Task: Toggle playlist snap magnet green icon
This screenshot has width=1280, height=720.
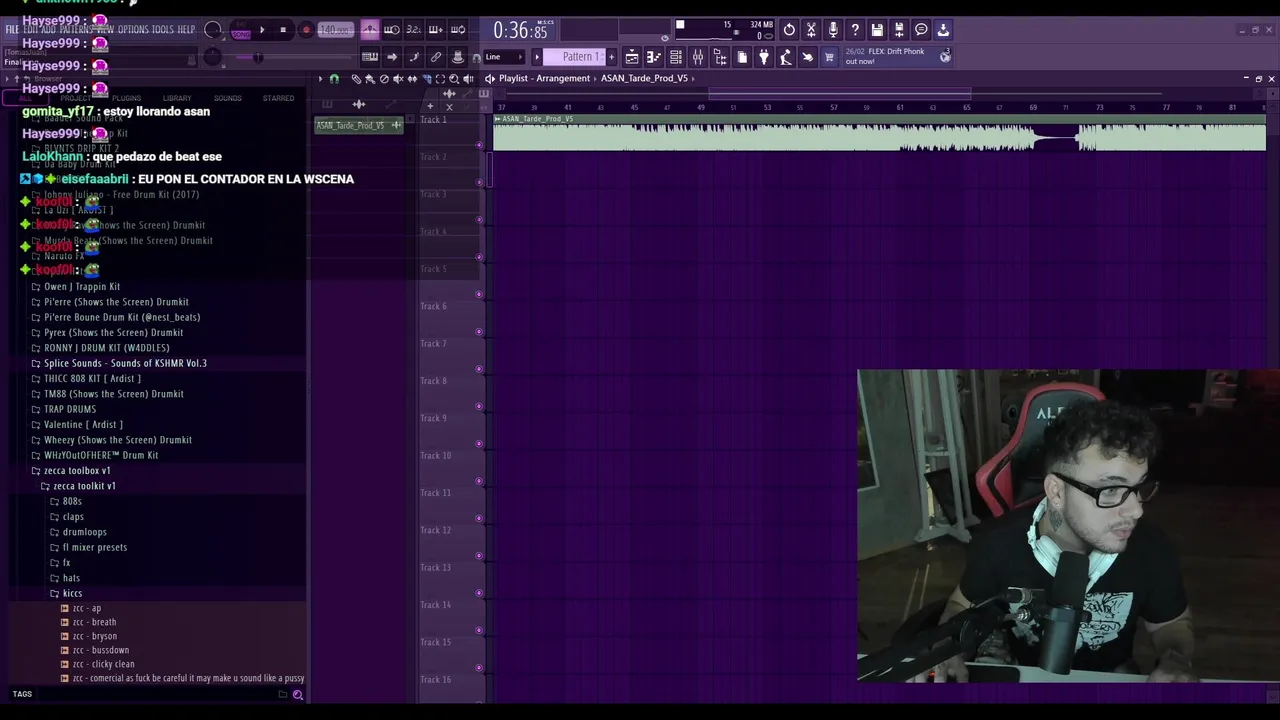Action: coord(334,79)
